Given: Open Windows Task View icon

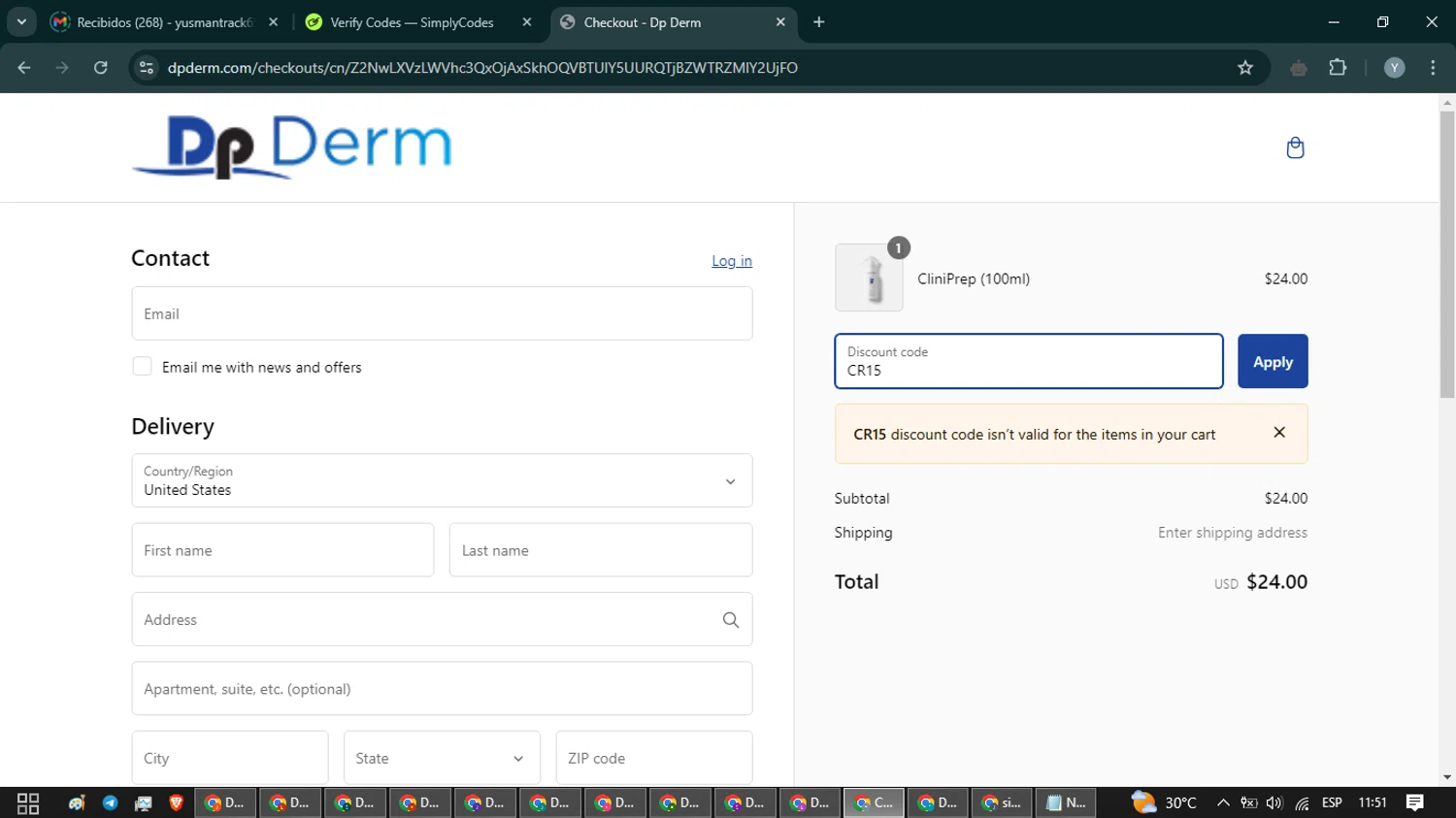Looking at the screenshot, I should (x=28, y=802).
